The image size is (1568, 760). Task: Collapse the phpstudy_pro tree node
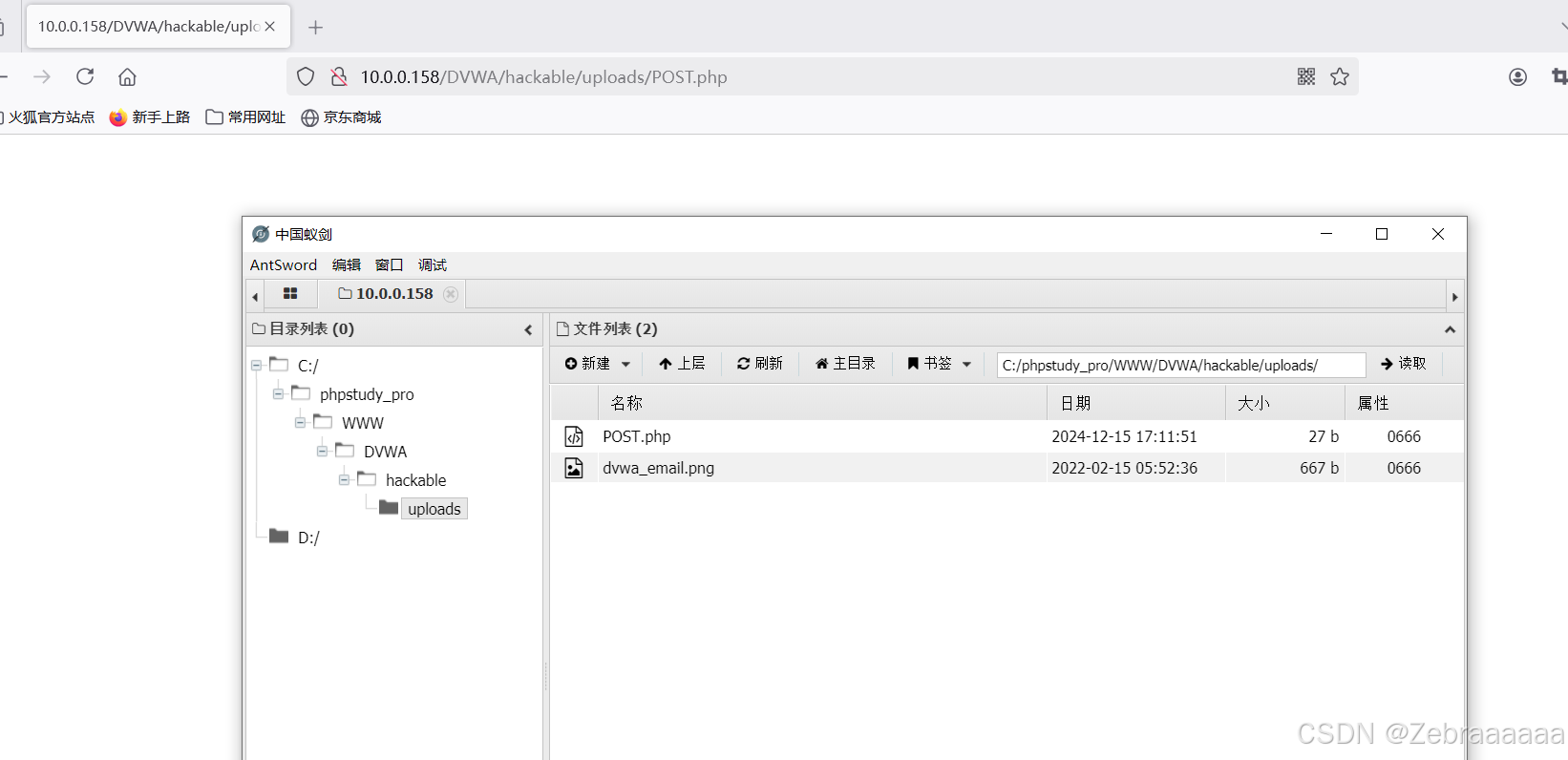pos(278,393)
